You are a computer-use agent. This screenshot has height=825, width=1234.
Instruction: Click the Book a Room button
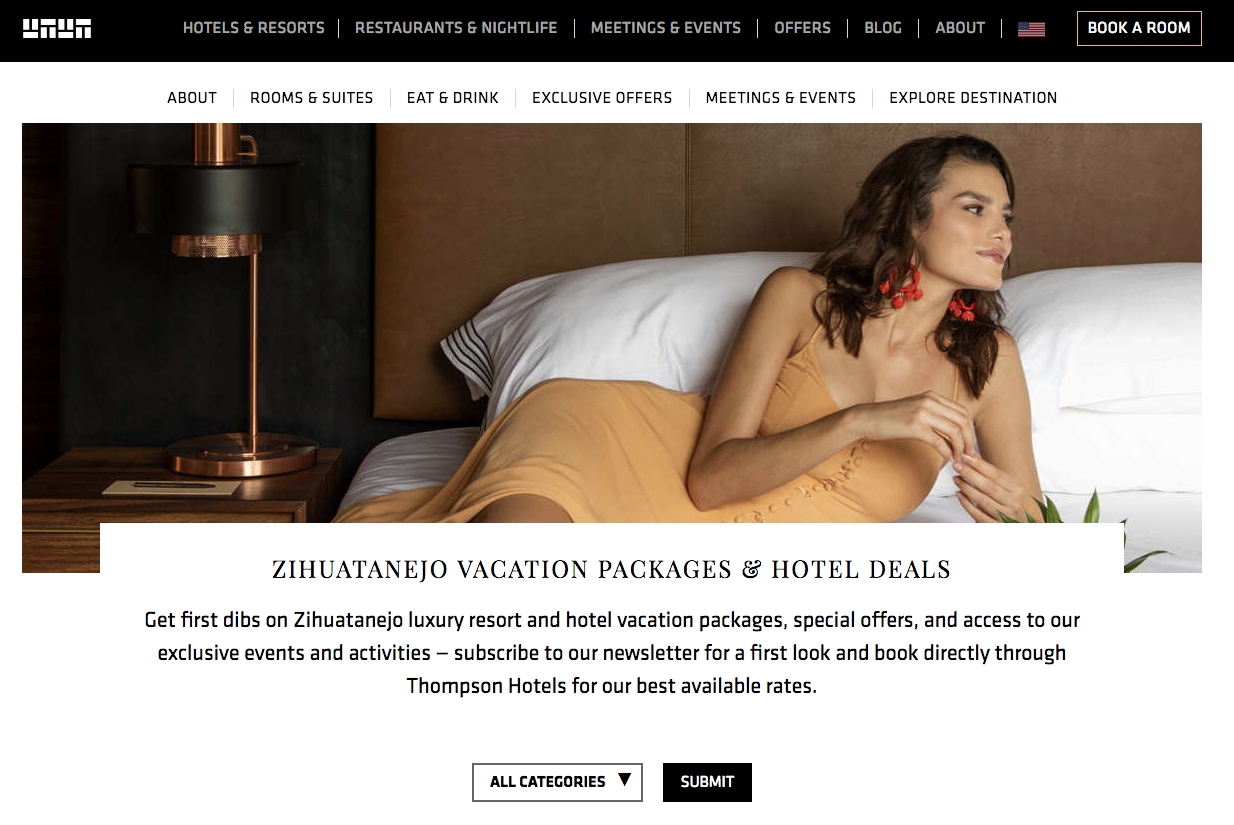coord(1139,28)
